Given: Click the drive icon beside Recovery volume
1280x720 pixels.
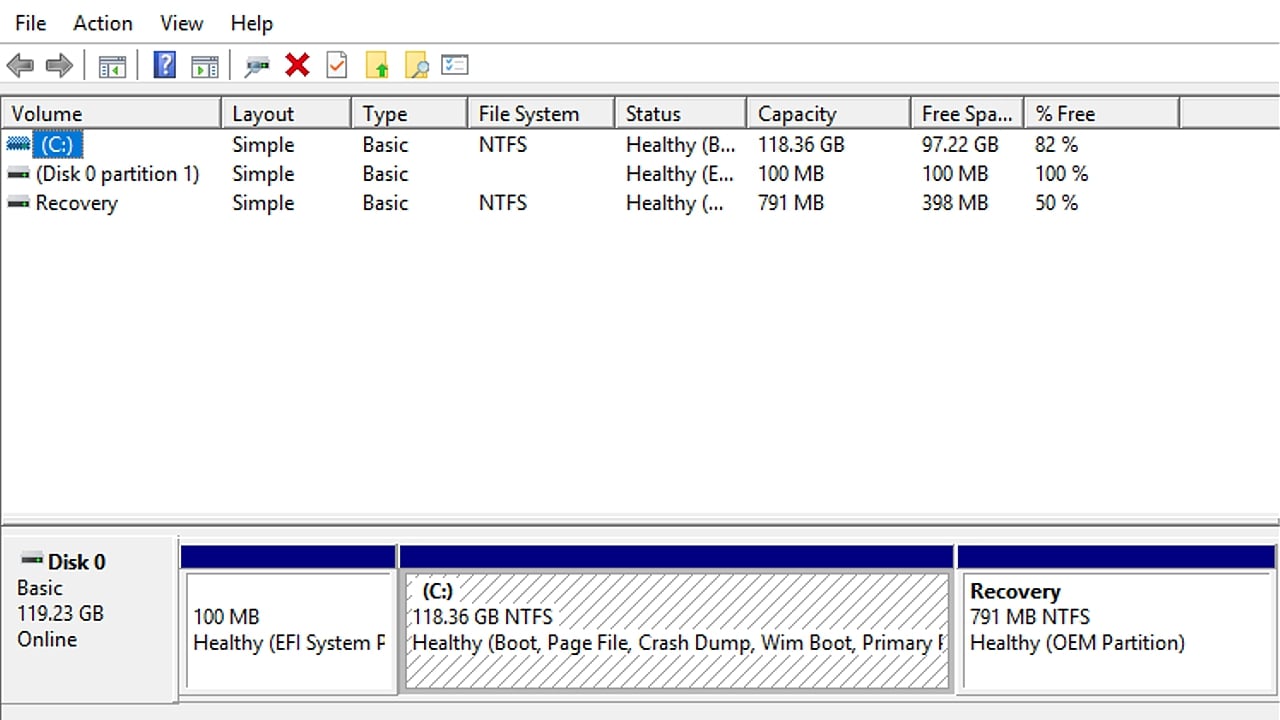Looking at the screenshot, I should coord(18,203).
